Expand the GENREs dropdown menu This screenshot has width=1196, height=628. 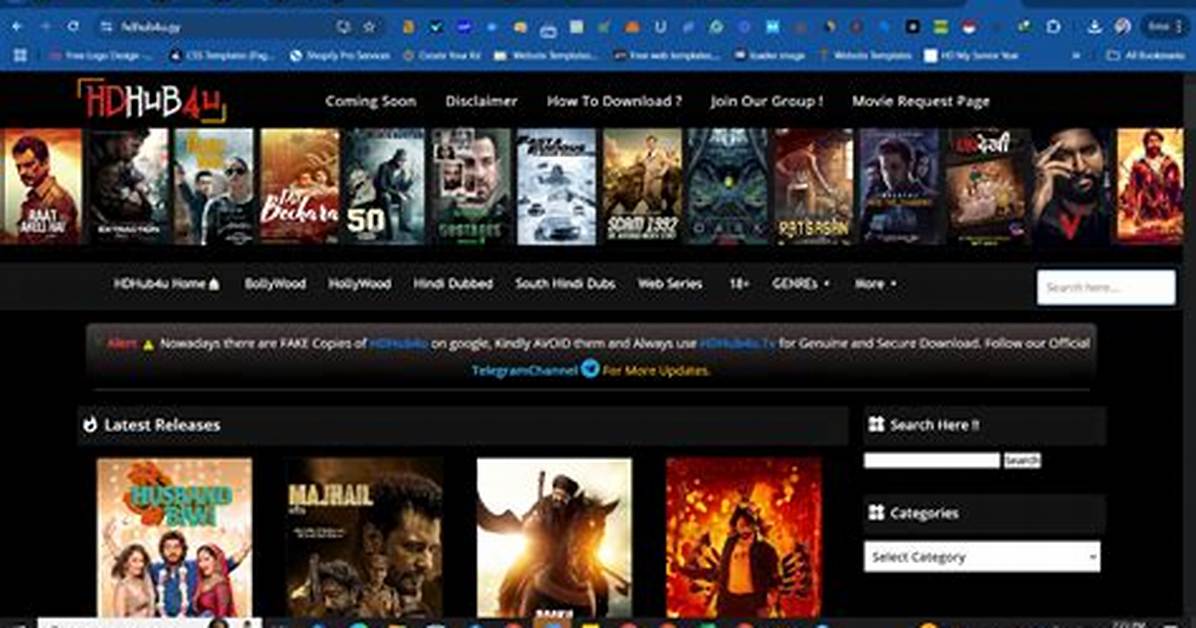pyautogui.click(x=801, y=284)
